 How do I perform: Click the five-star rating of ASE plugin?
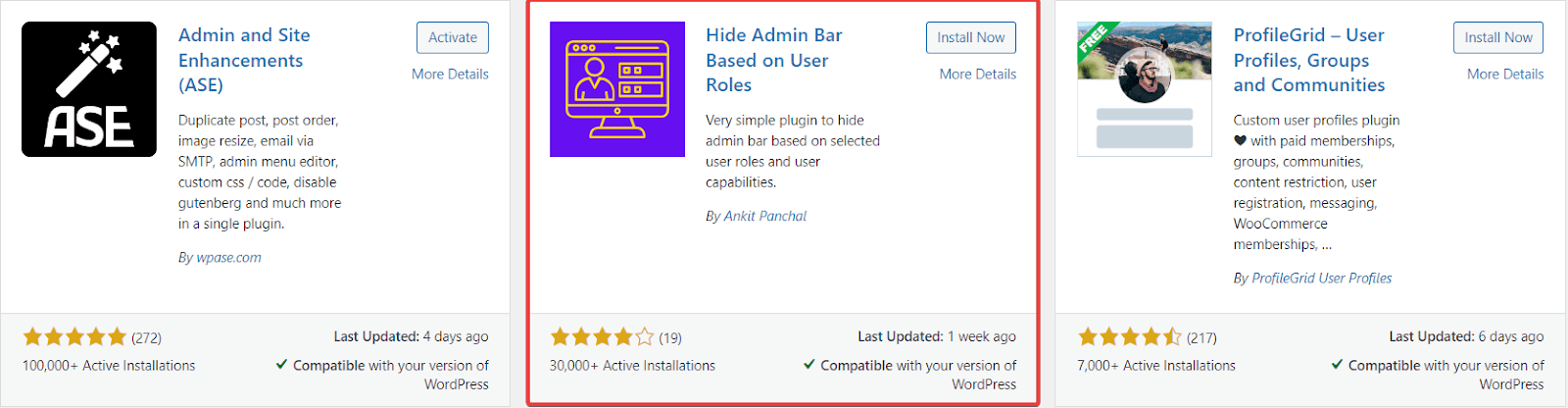(x=75, y=337)
